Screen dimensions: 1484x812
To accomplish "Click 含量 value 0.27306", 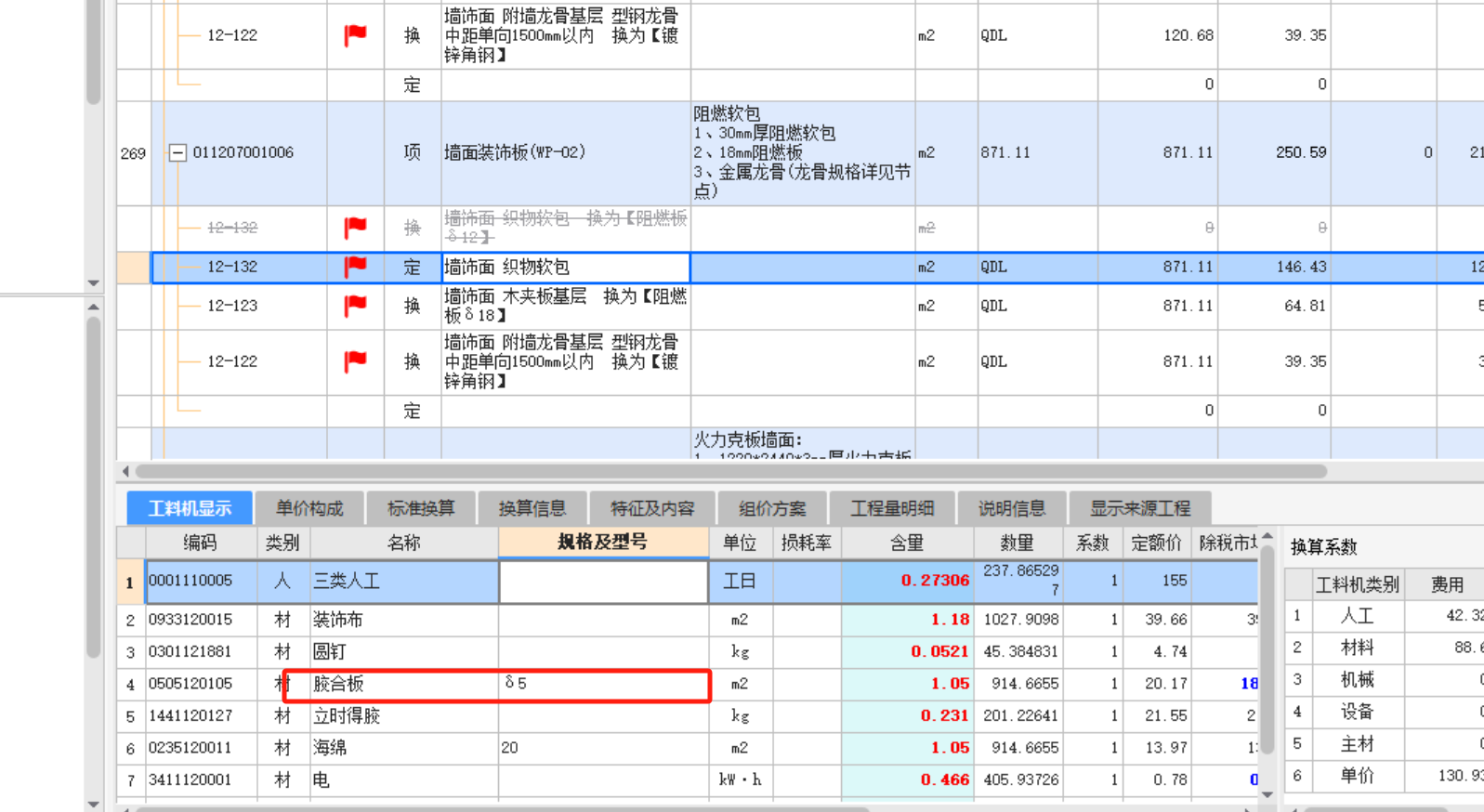I will (x=935, y=581).
